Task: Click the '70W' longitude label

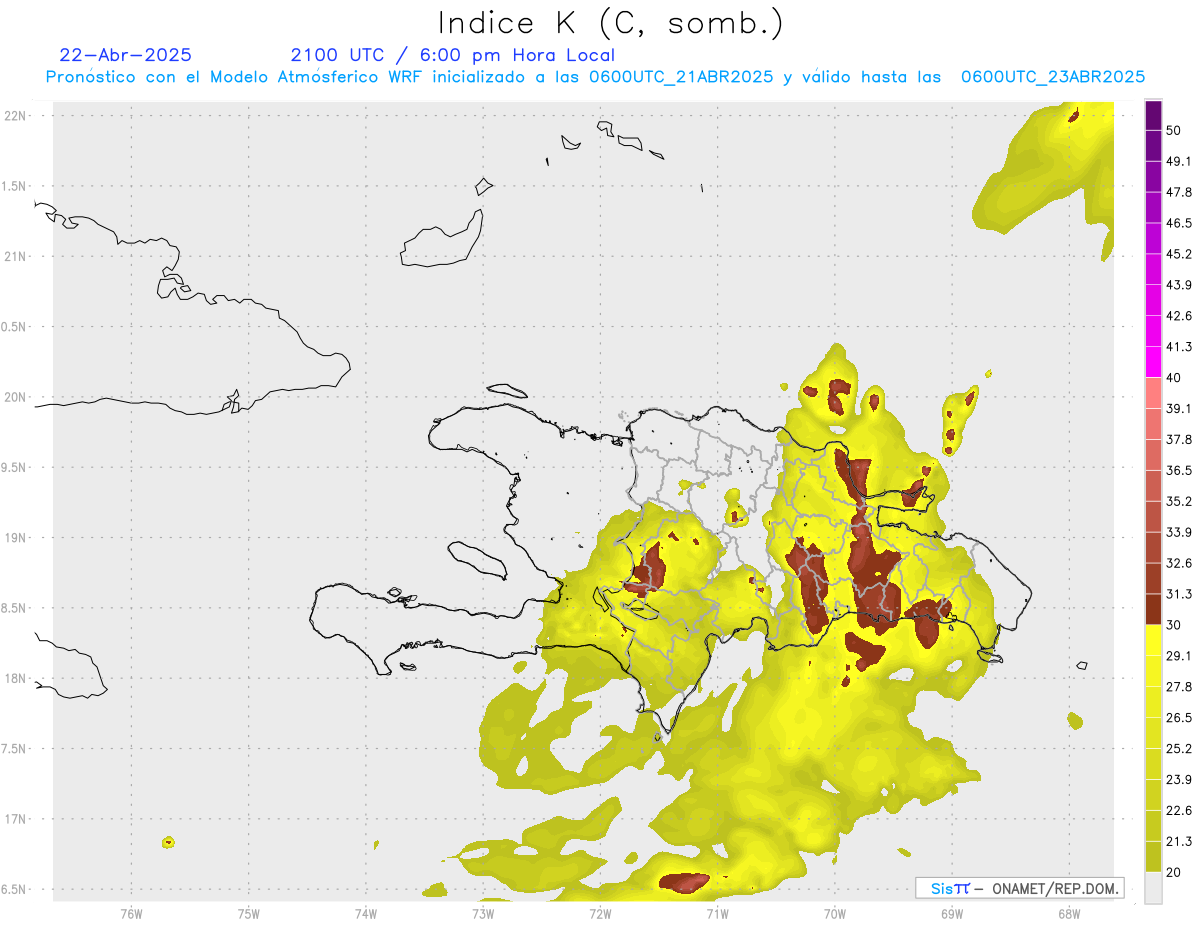Action: (x=835, y=912)
